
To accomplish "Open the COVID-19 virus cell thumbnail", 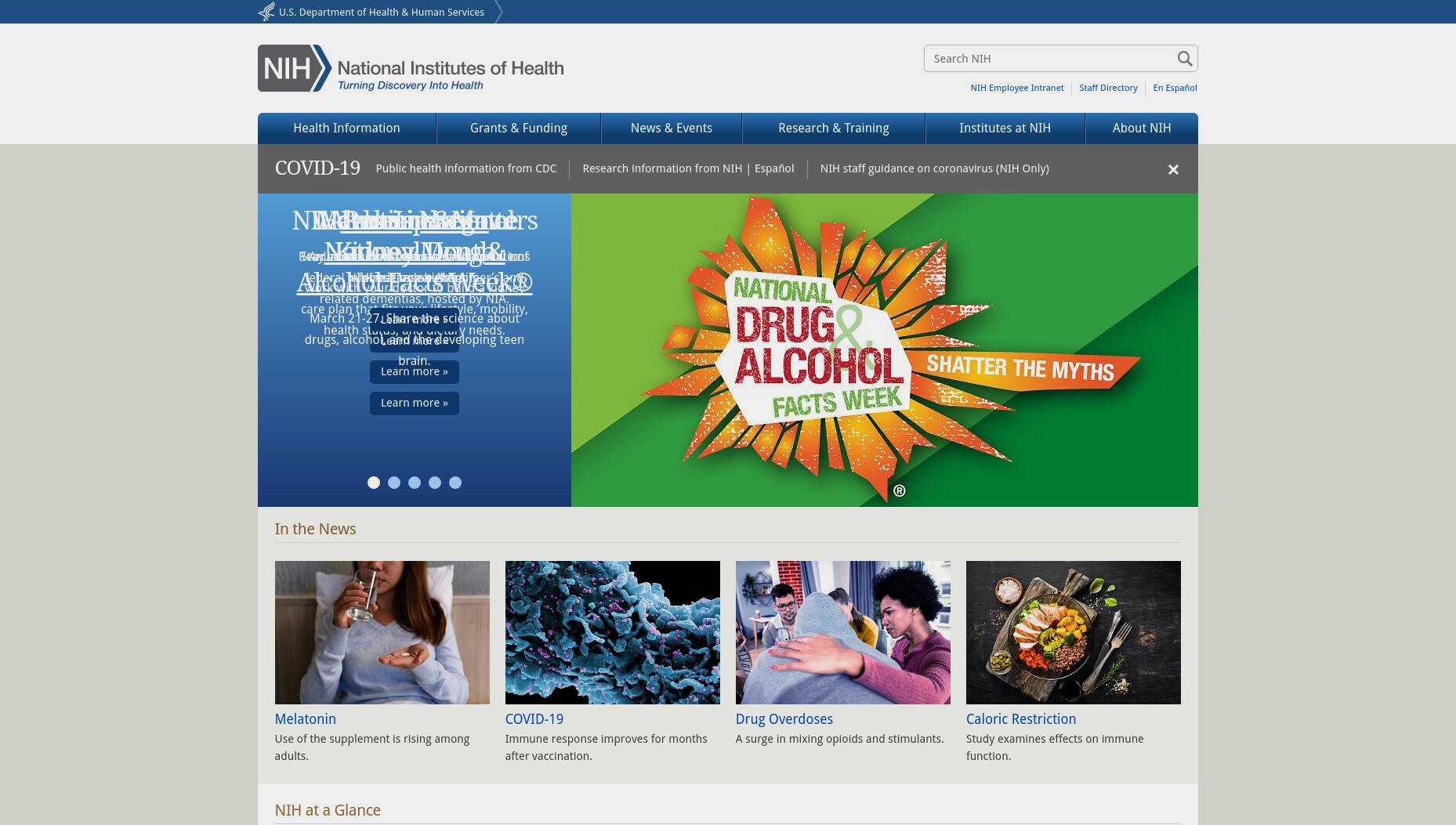I will (x=613, y=632).
